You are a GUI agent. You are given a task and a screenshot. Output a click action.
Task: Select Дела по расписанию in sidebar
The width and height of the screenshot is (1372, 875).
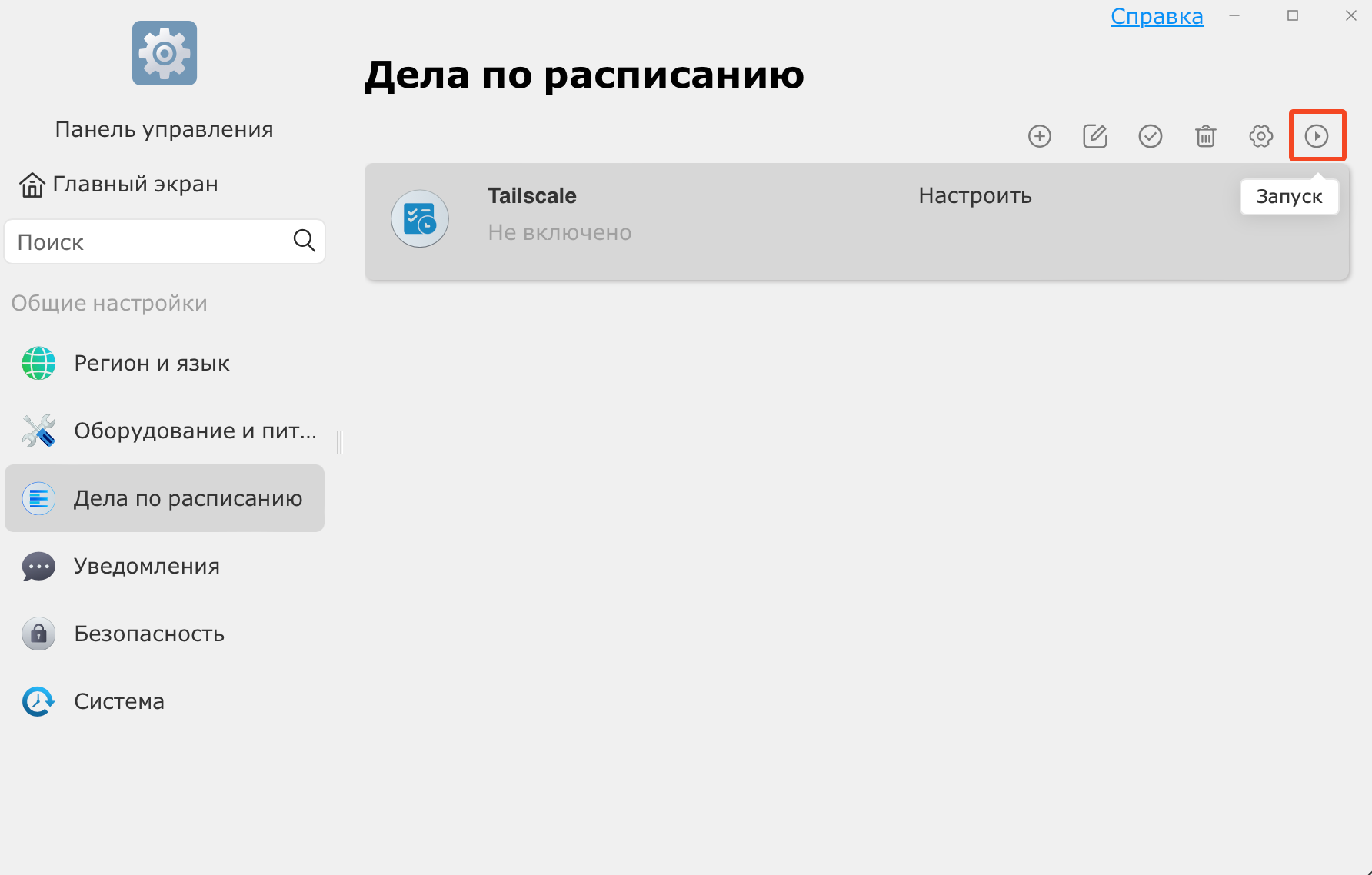tap(165, 498)
